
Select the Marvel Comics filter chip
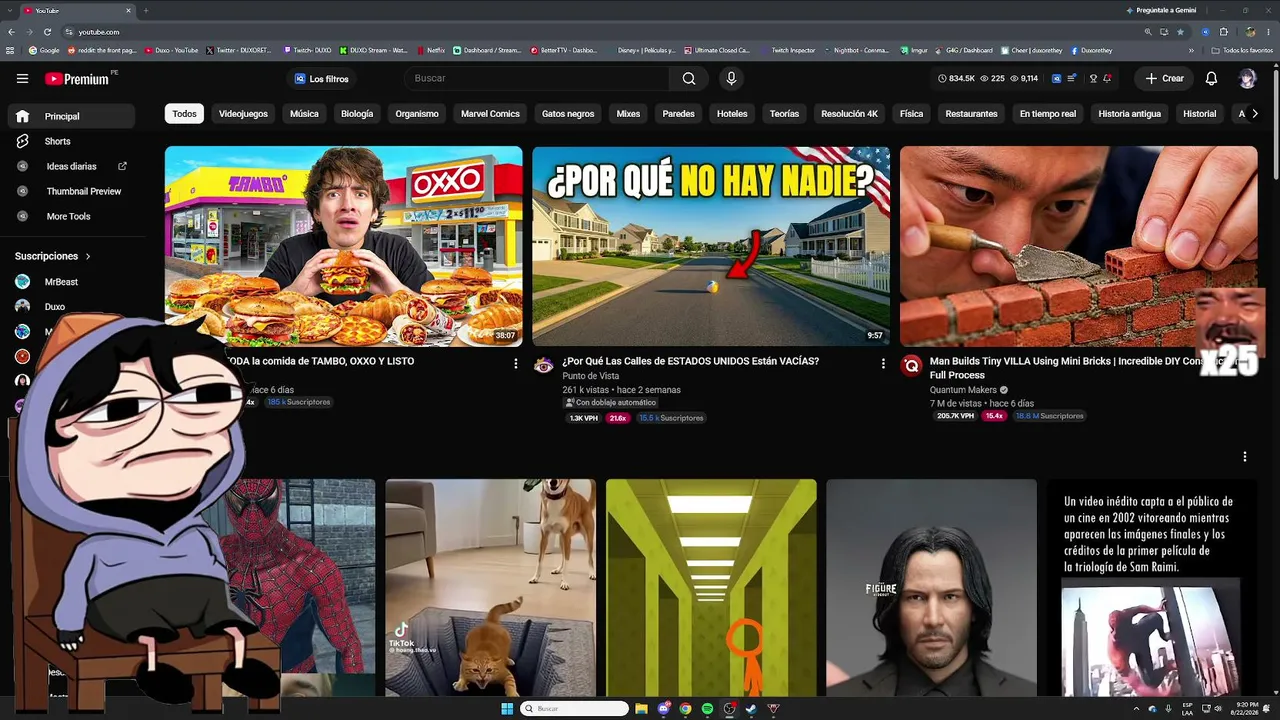[x=490, y=114]
